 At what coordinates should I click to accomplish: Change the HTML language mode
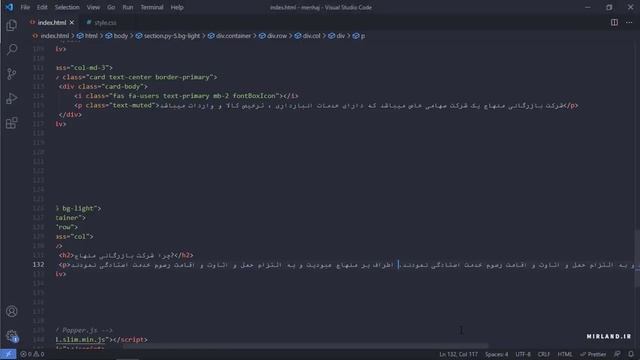[564, 354]
